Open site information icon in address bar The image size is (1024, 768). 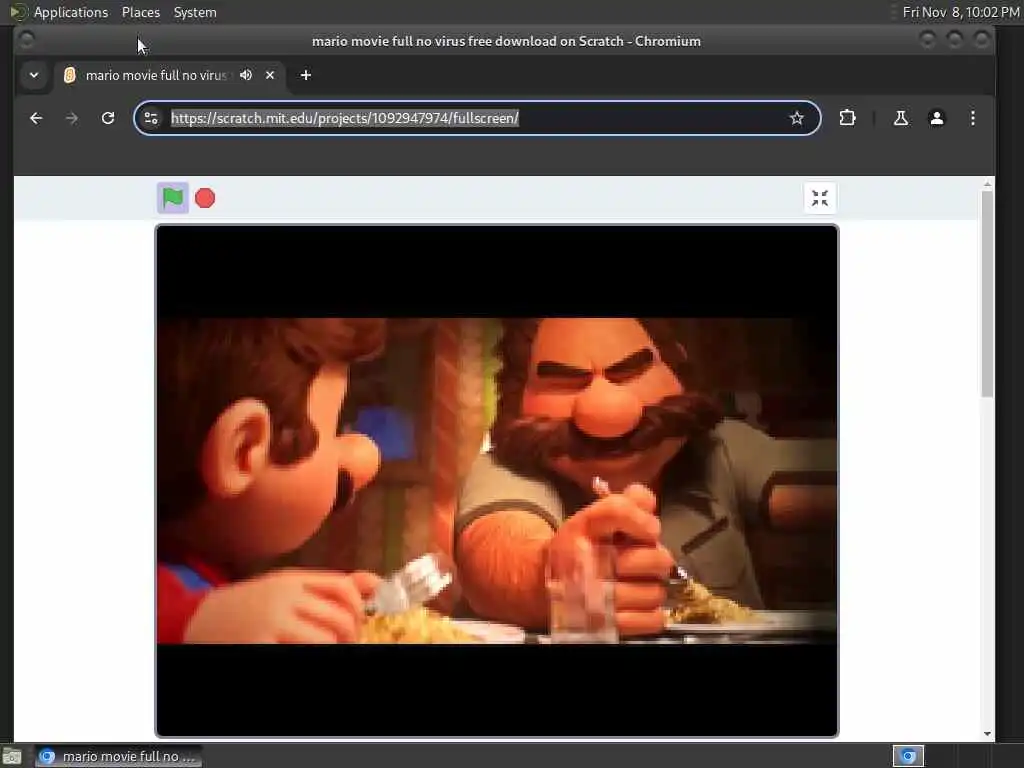pos(151,118)
